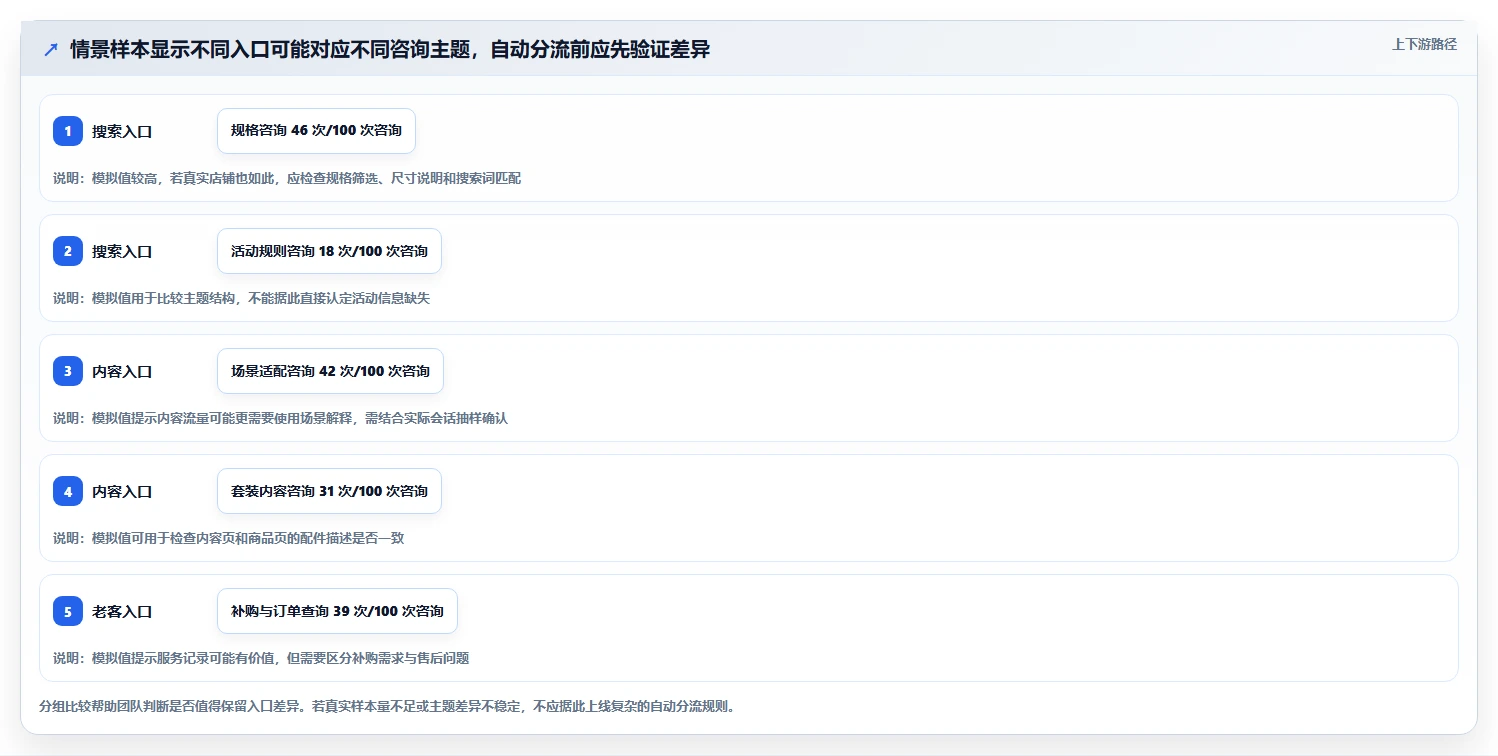The width and height of the screenshot is (1498, 756).
Task: Click 搜索入口 label in row 1
Action: (x=122, y=131)
